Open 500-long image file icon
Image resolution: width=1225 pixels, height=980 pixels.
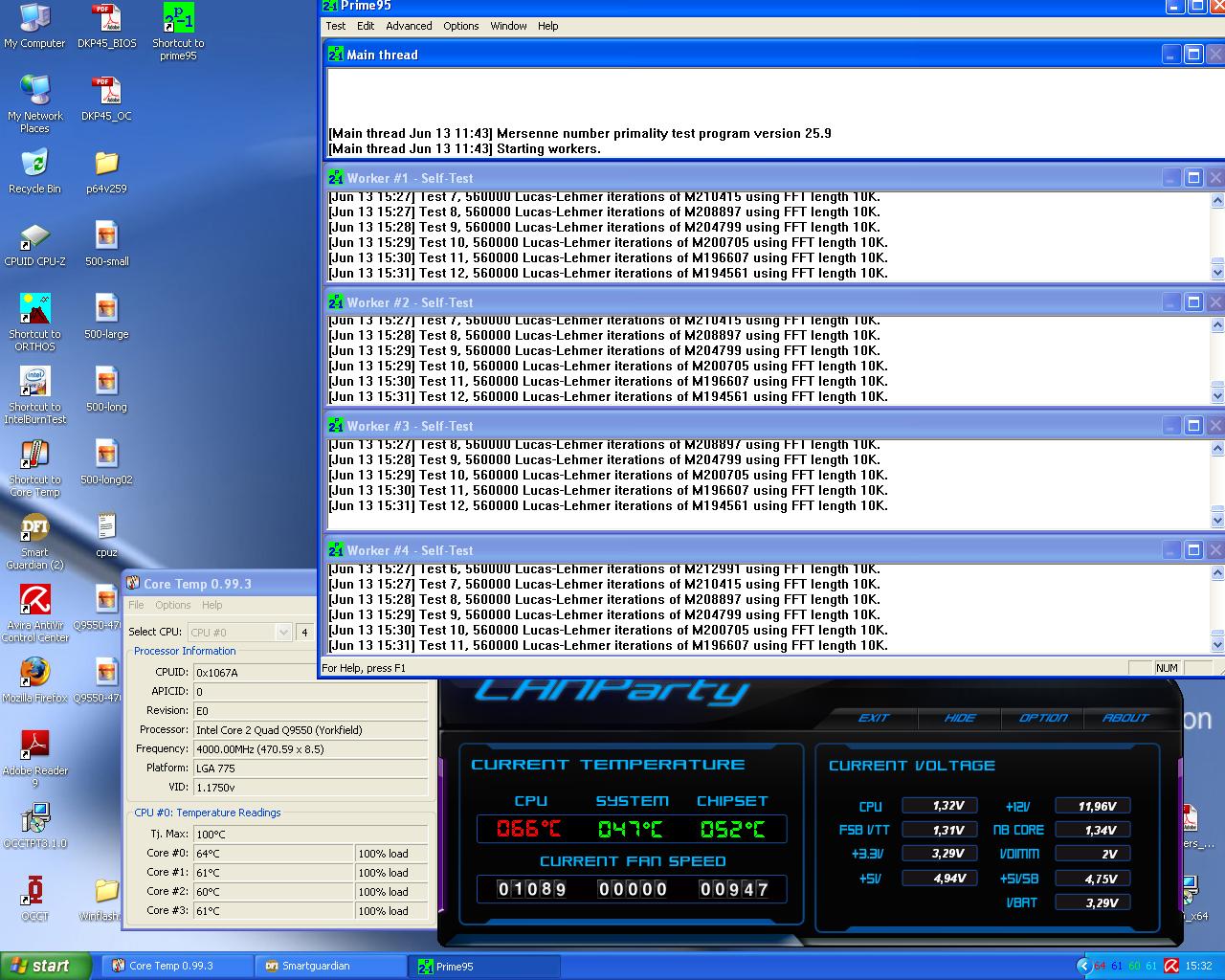coord(106,390)
